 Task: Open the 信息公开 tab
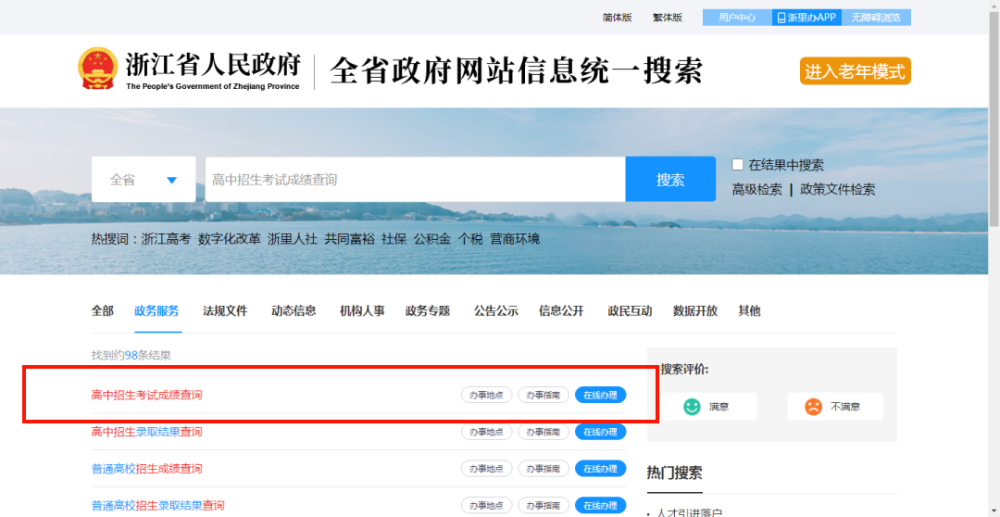(x=561, y=311)
